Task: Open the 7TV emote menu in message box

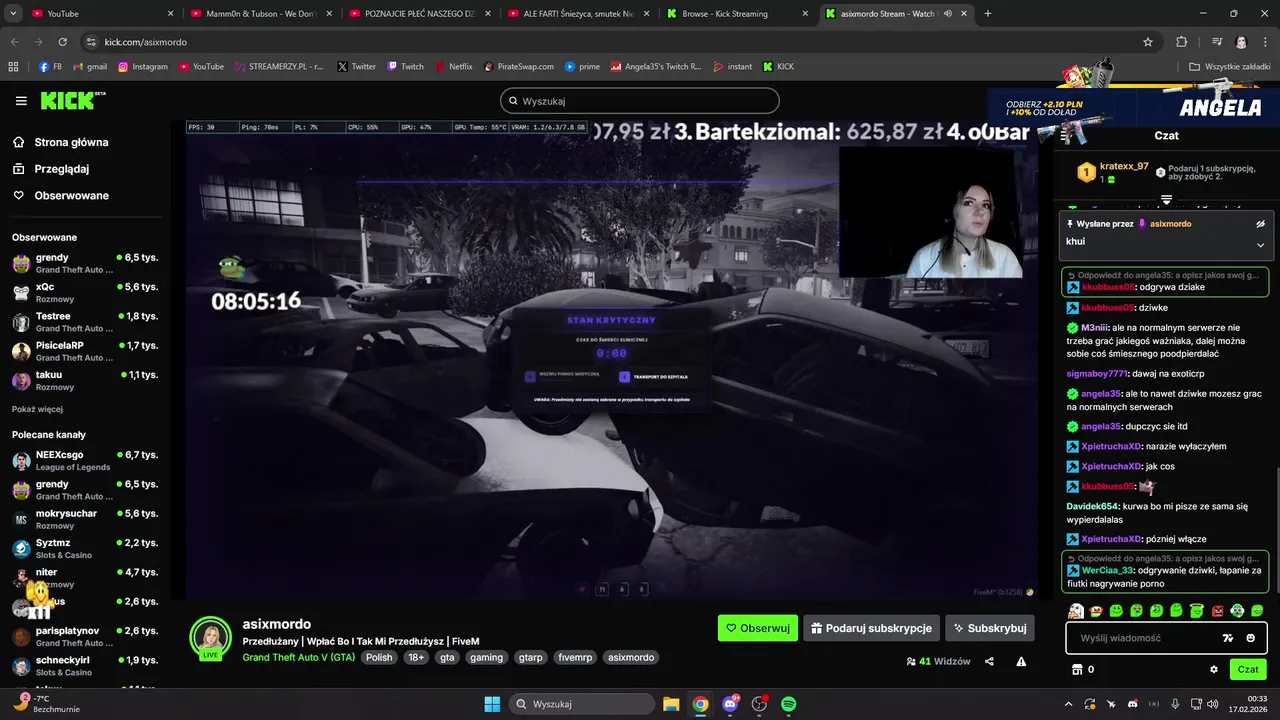Action: click(1228, 638)
